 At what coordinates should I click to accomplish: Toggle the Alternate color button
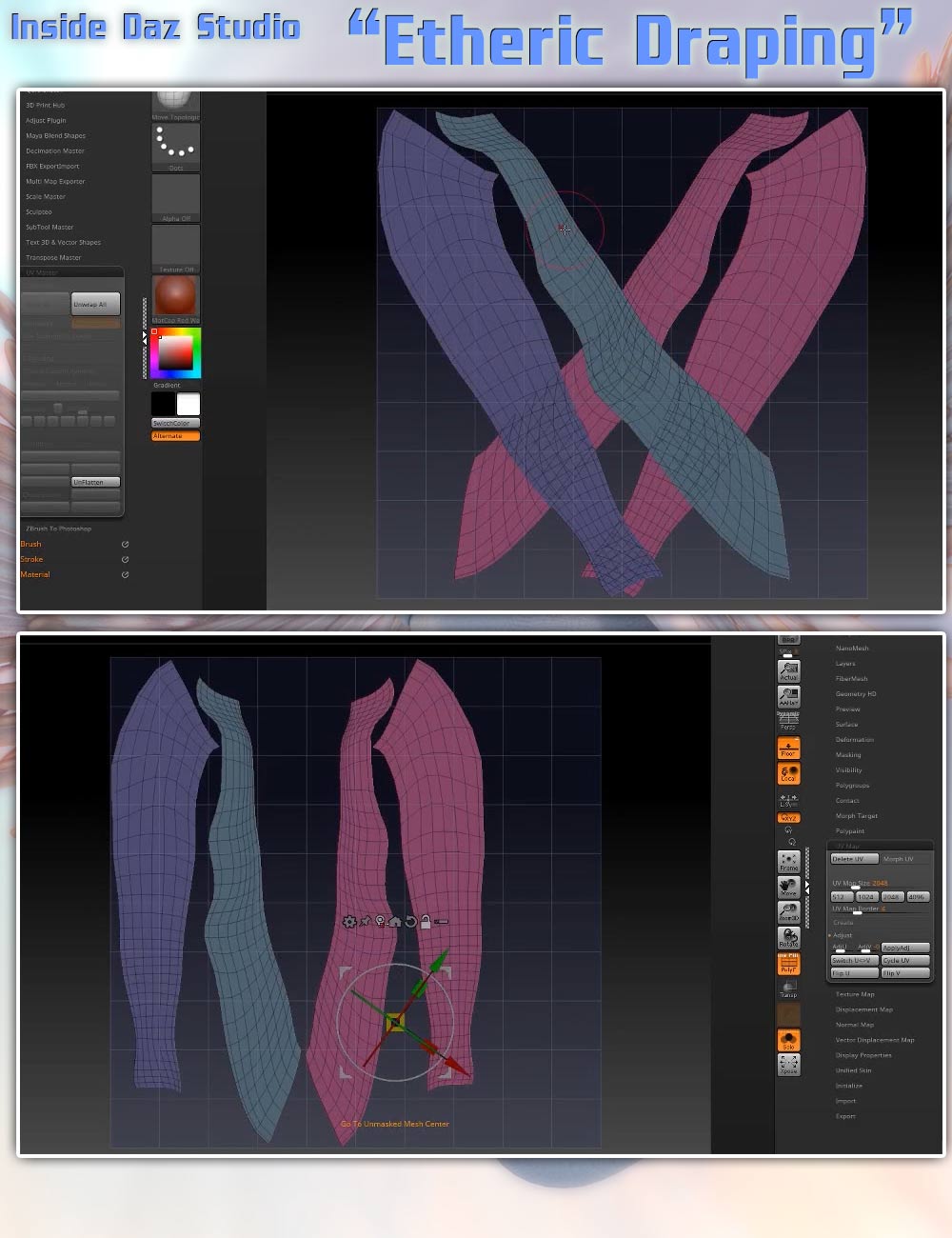[x=175, y=436]
